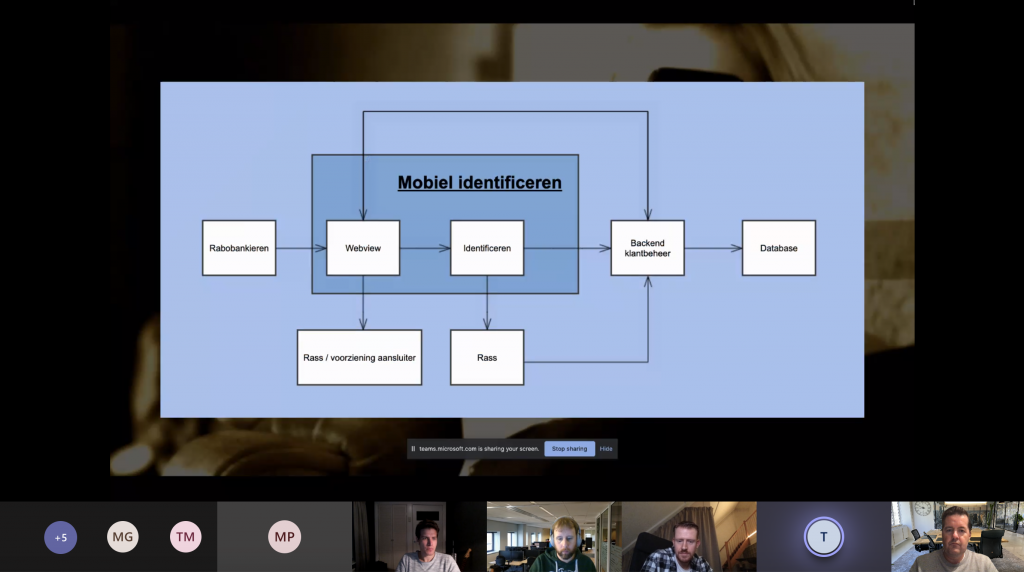Screen dimensions: 1024x572
Task: Select video tile of man near wall clock
Action: pos(957,537)
